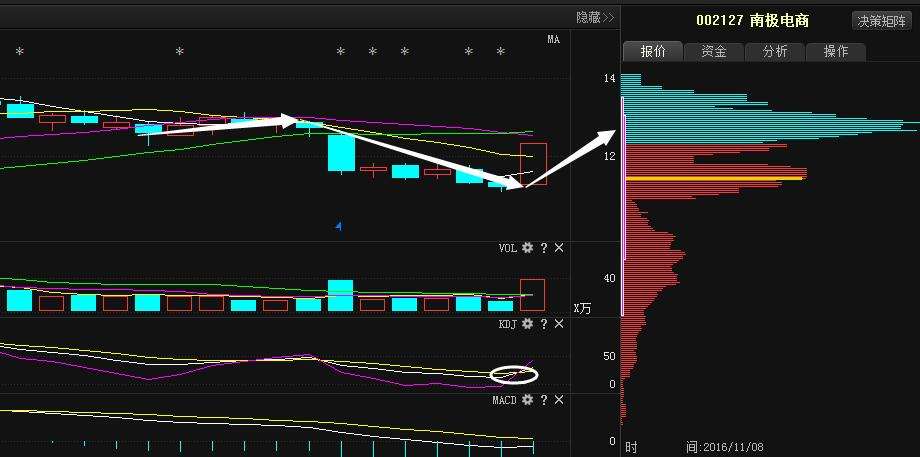Image resolution: width=920 pixels, height=457 pixels.
Task: Close the VOL indicator panel
Action: click(559, 248)
